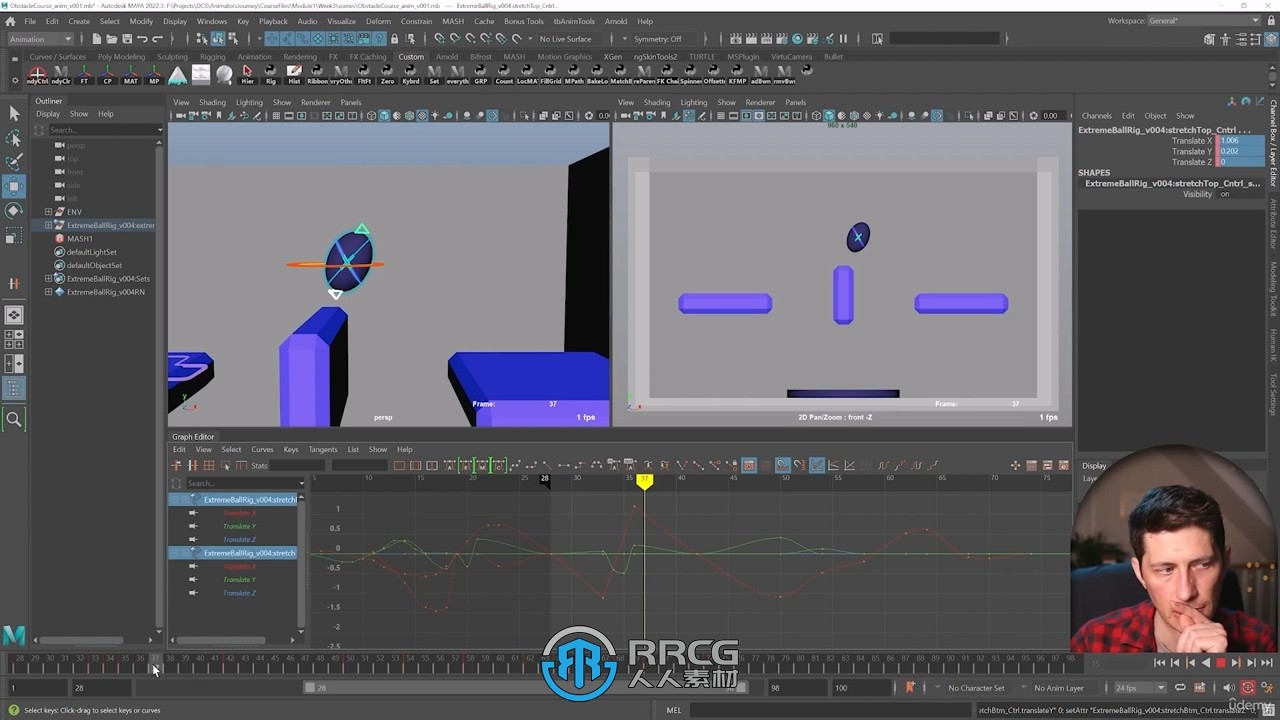Click Translate Y value field in Channel Box
Viewport: 1280px width, 720px height.
tap(1240, 151)
